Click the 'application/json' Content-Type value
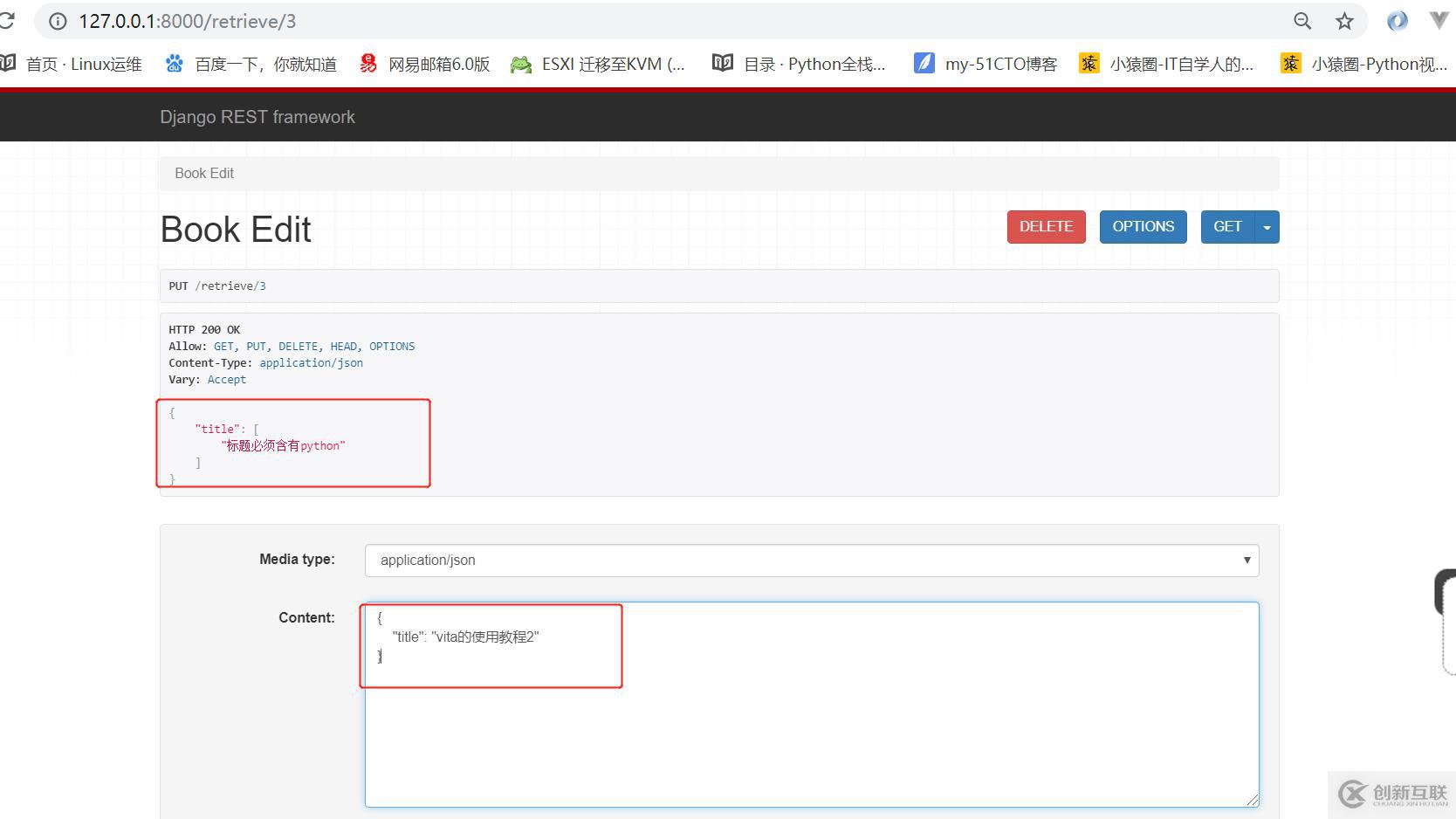Viewport: 1456px width, 819px height. click(311, 363)
